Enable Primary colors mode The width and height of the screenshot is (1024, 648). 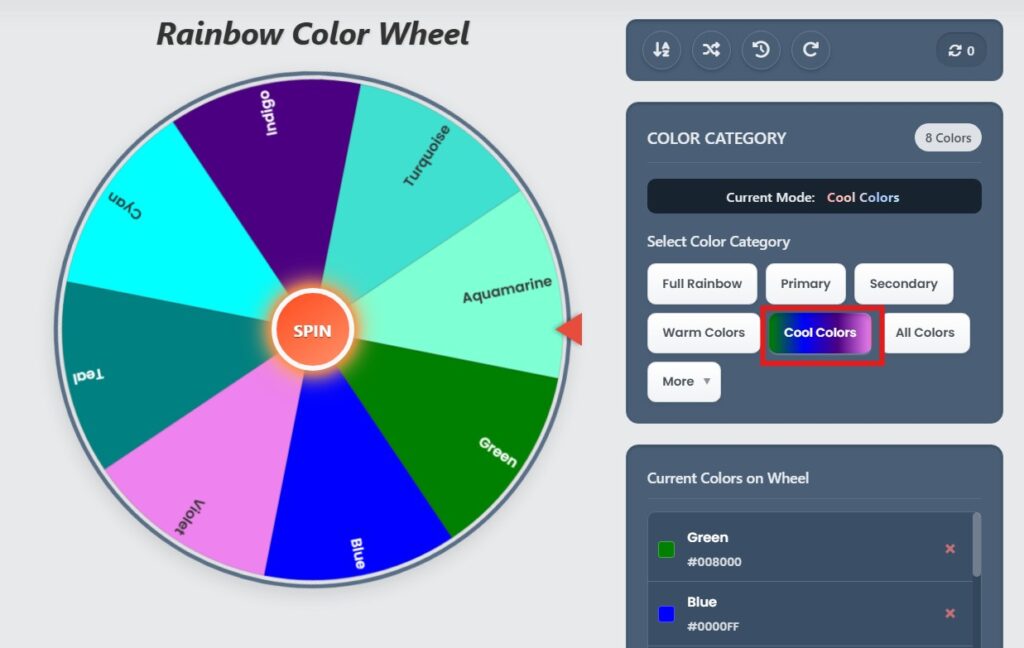[805, 283]
